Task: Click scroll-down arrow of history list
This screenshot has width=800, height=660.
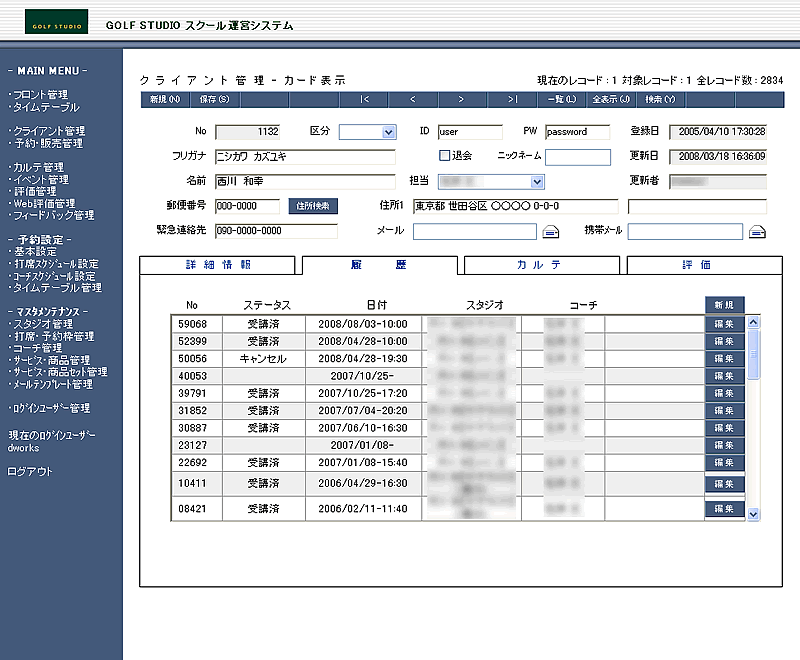Action: [754, 514]
